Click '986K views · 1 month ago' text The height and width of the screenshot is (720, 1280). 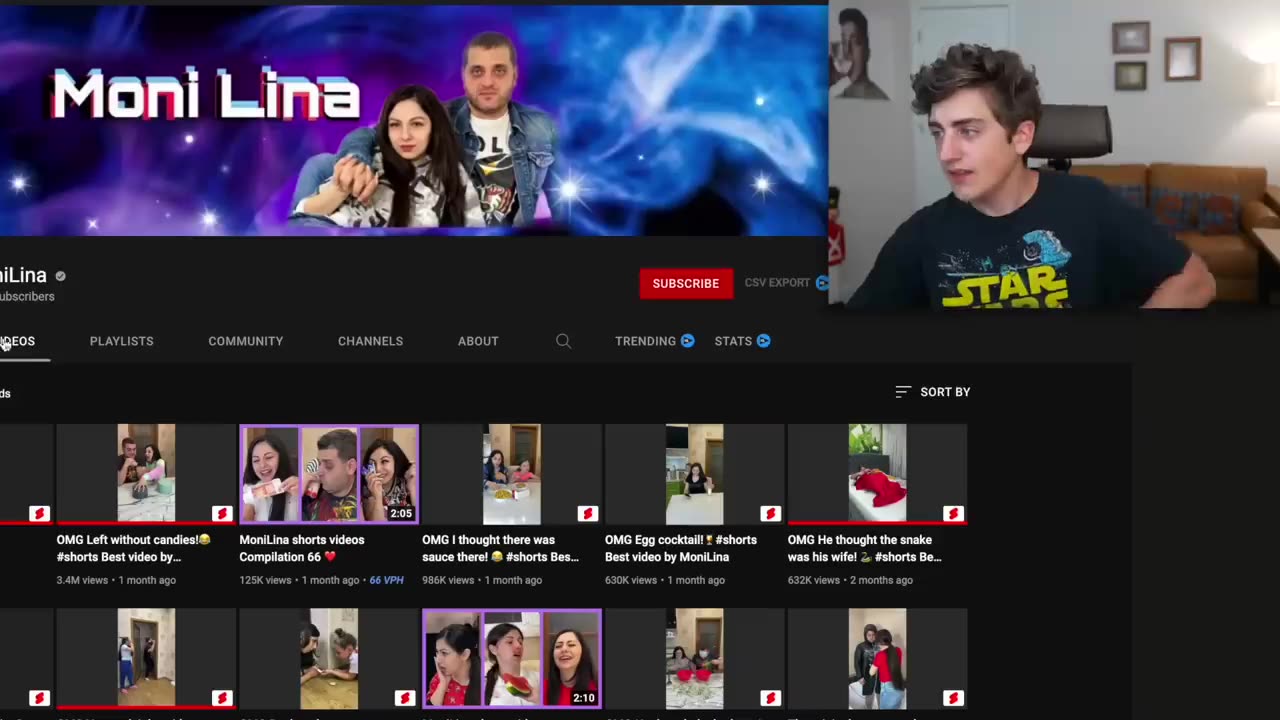tap(484, 580)
